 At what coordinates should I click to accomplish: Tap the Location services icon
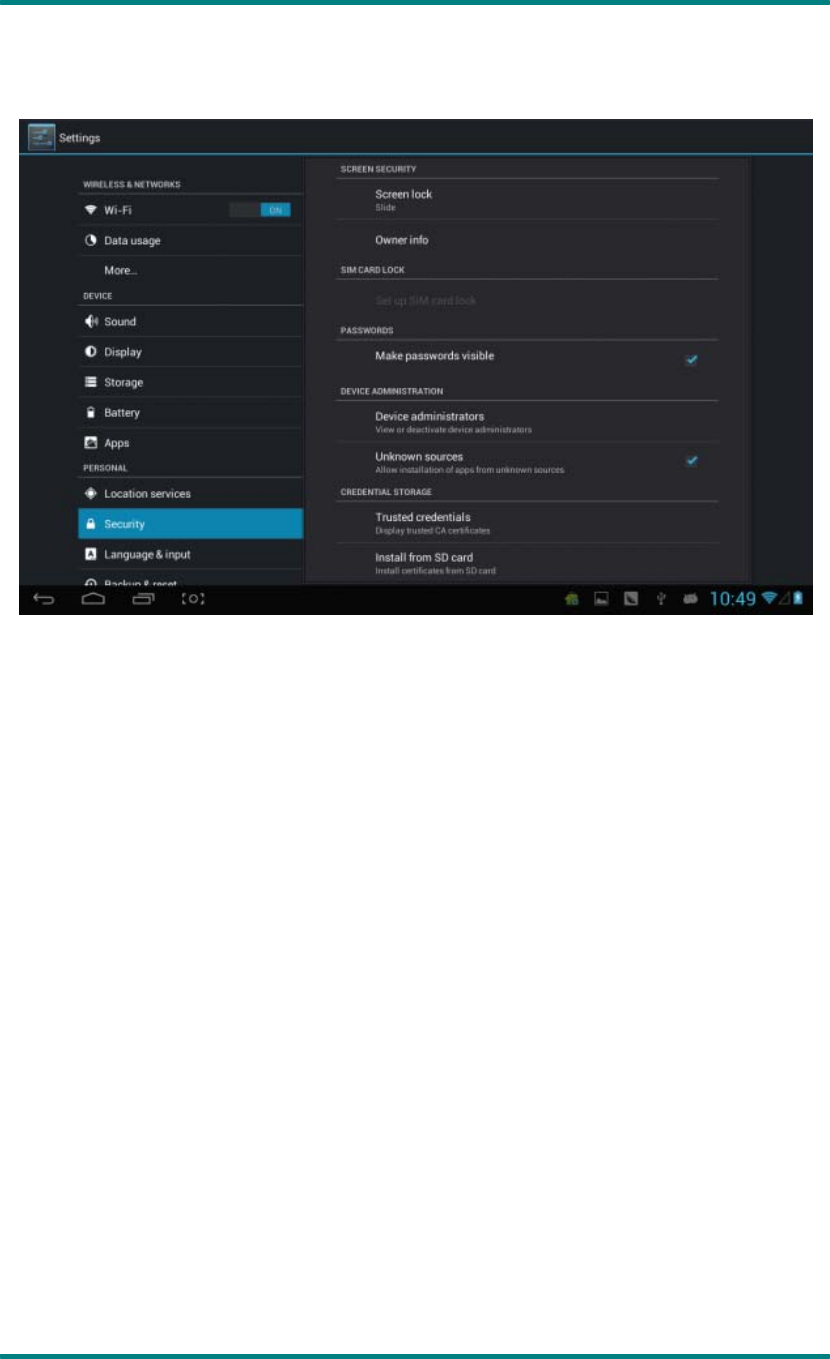(x=91, y=494)
